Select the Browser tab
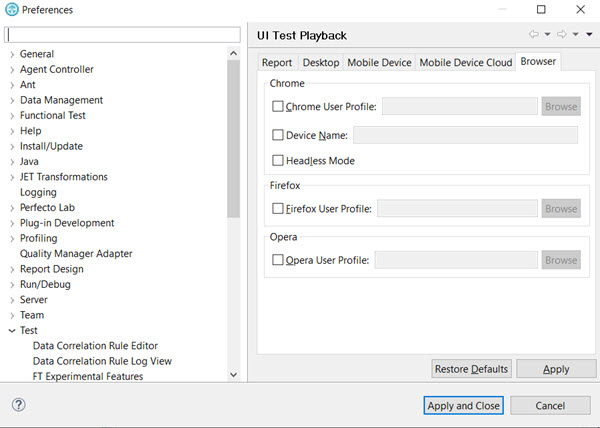This screenshot has height=428, width=600. [538, 61]
